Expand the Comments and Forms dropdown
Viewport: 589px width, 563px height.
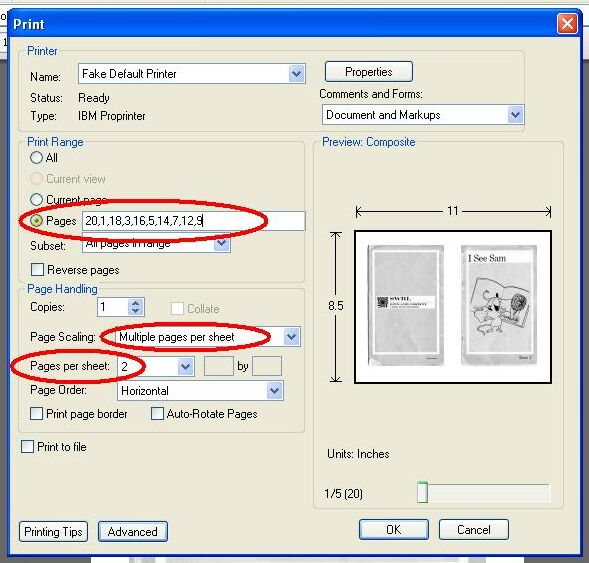coord(515,115)
